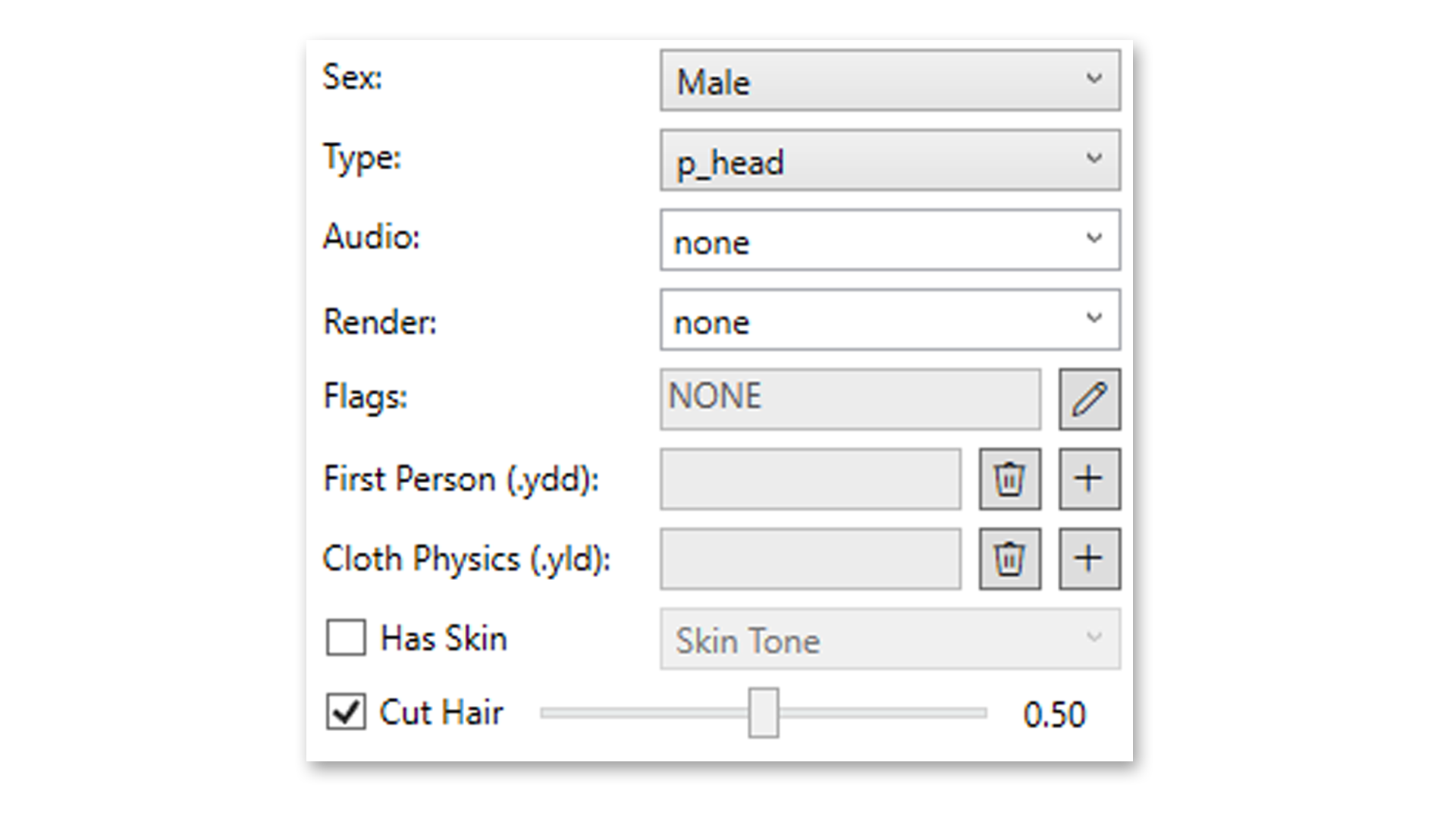Image resolution: width=1456 pixels, height=819 pixels.
Task: Click the Type dropdown chevron
Action: pyautogui.click(x=1093, y=158)
